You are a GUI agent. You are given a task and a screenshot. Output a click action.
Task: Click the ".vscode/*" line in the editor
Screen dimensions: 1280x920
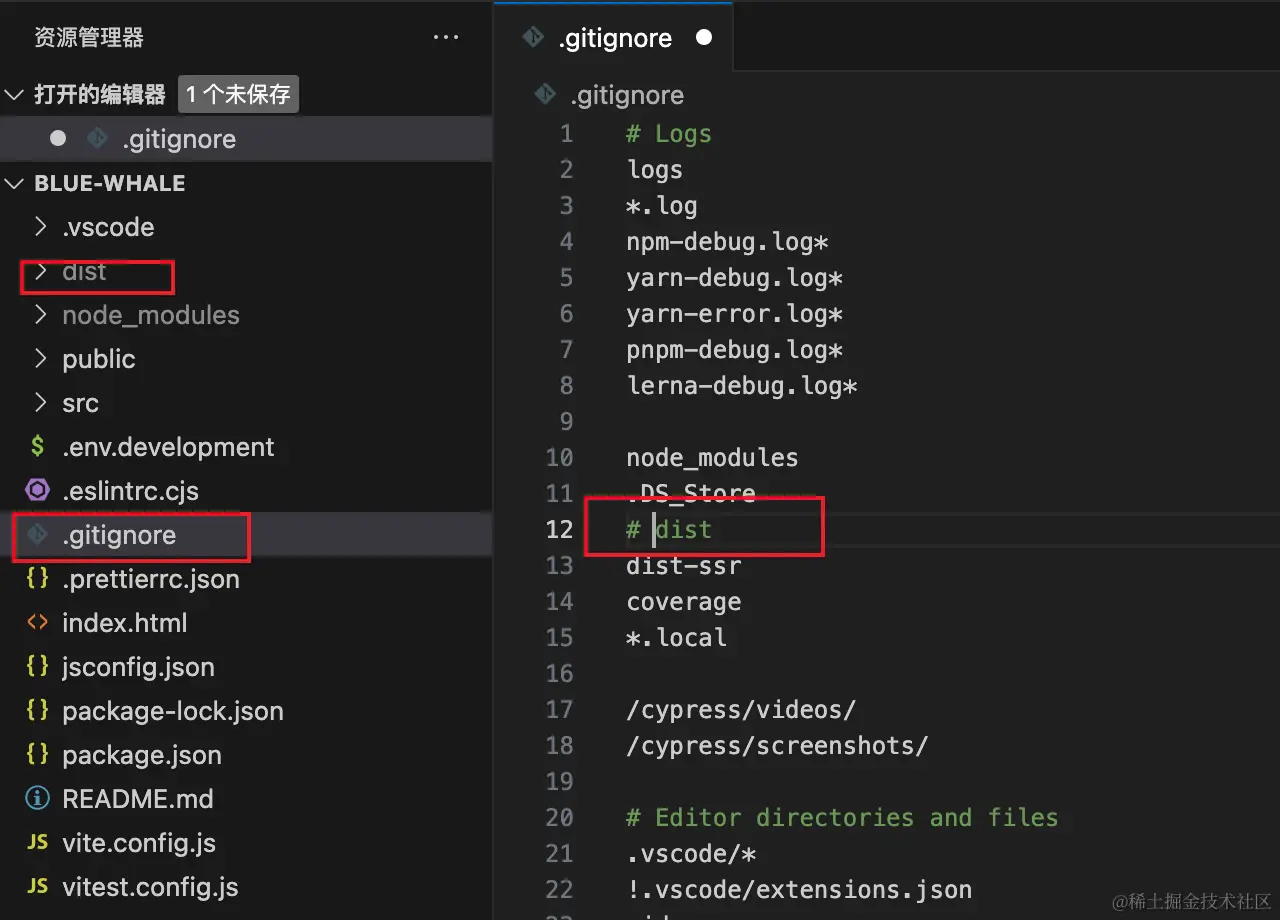(x=691, y=854)
